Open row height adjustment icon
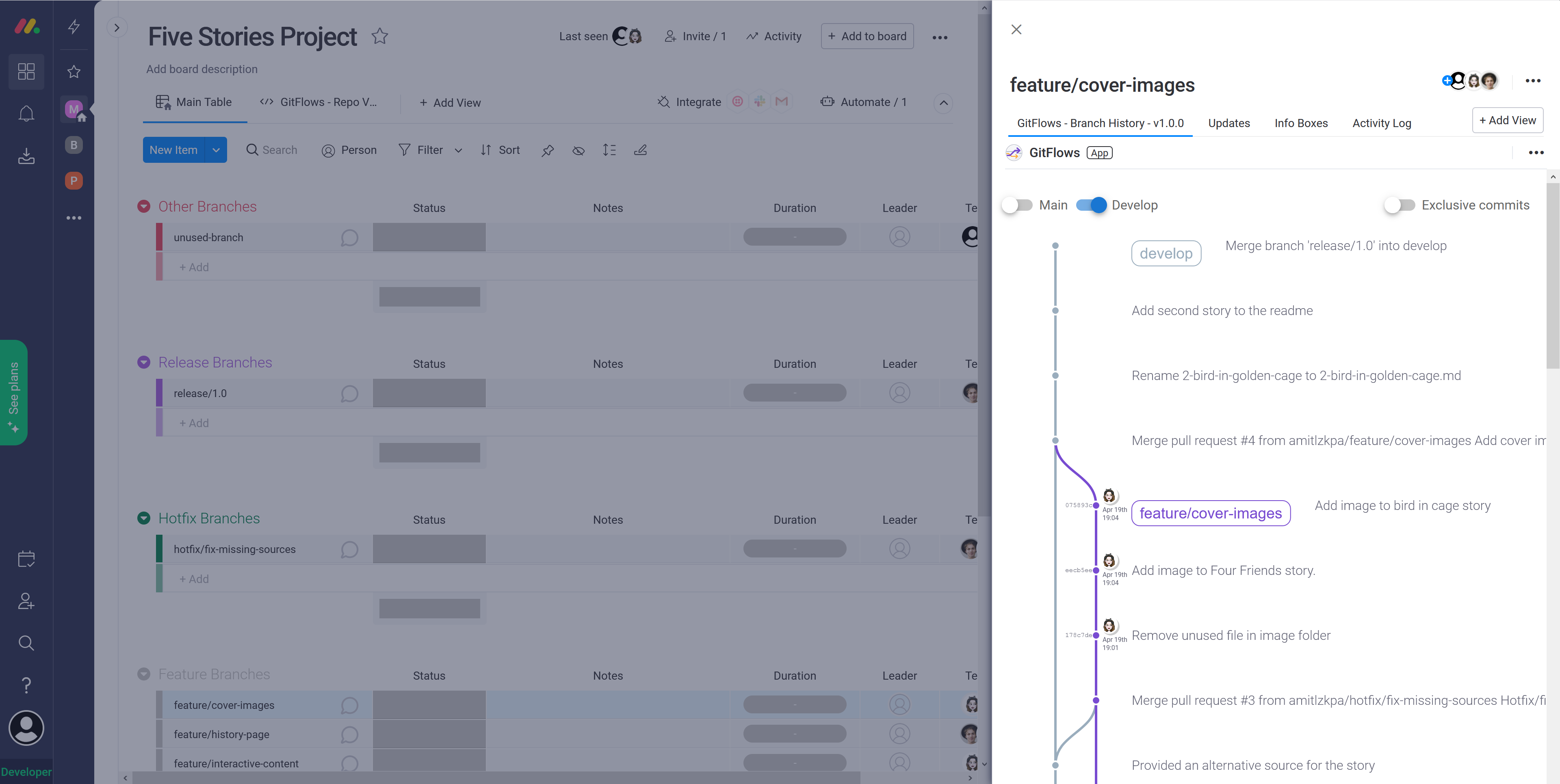 pyautogui.click(x=609, y=150)
